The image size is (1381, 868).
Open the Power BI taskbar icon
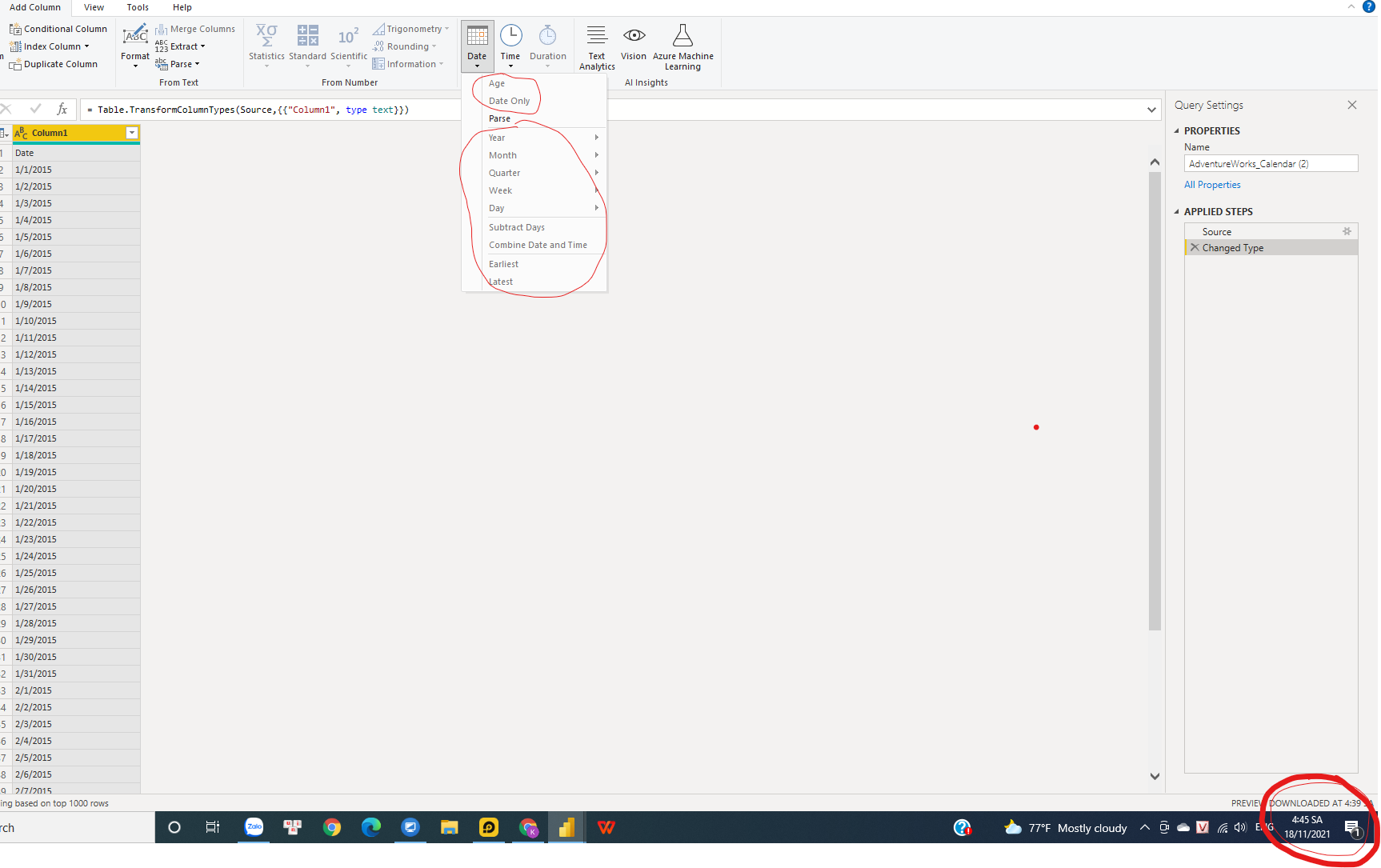pyautogui.click(x=567, y=827)
